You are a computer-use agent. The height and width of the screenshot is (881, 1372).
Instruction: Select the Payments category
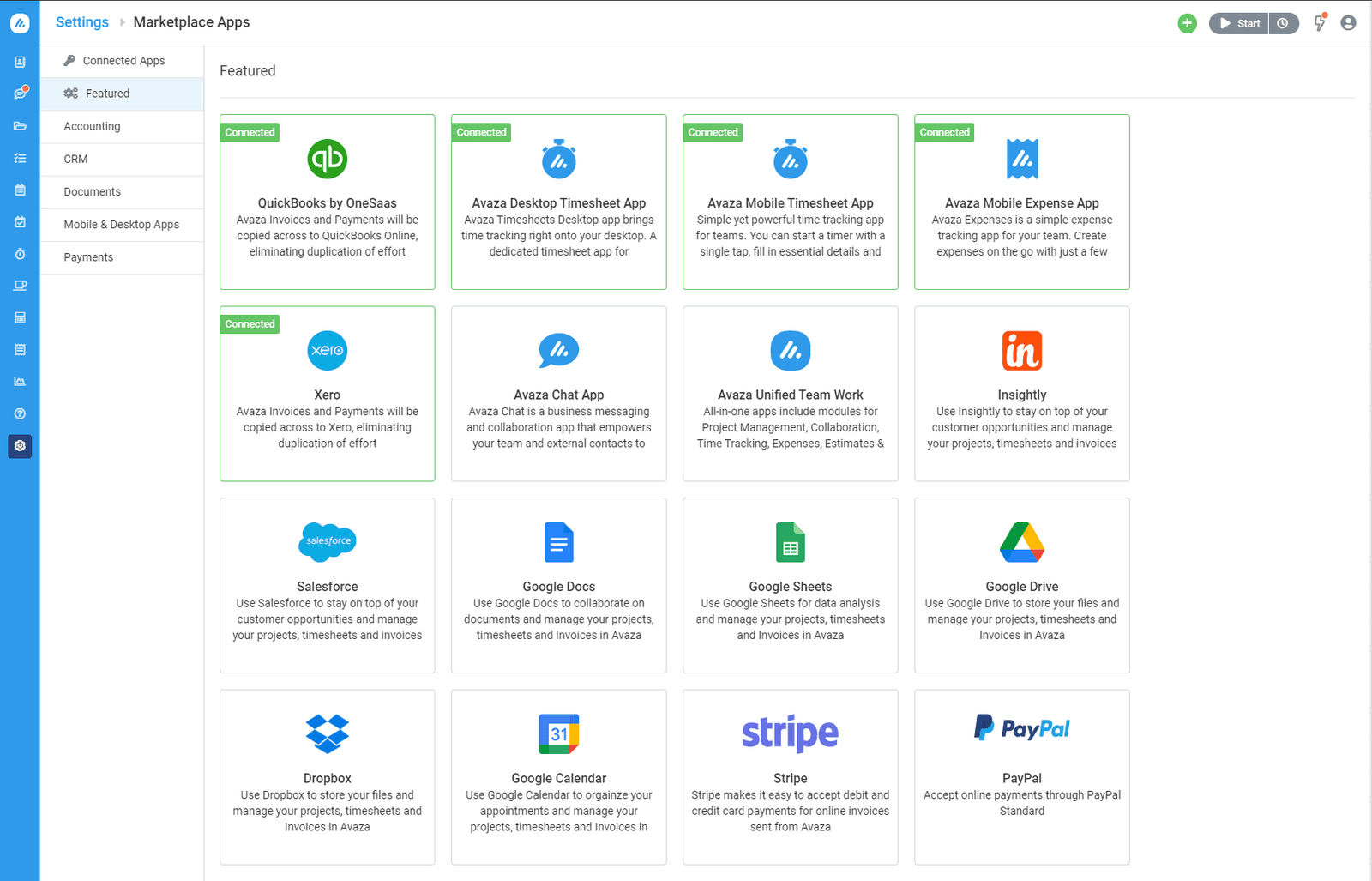click(88, 257)
